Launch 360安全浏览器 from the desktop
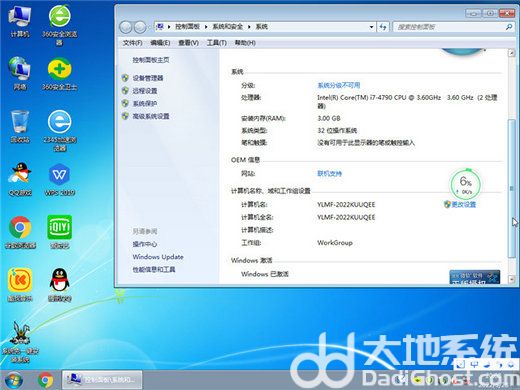 point(60,25)
